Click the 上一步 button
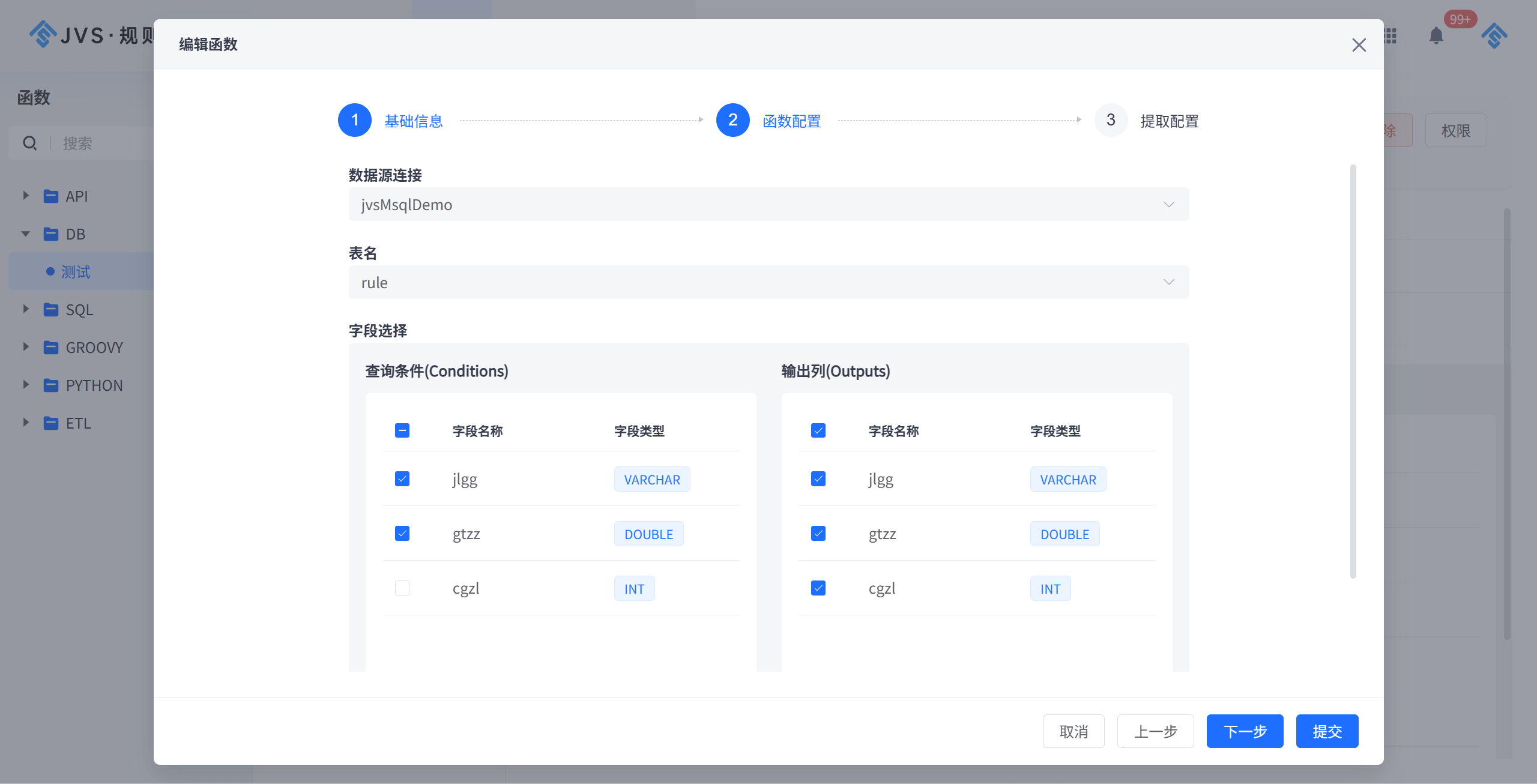Screen dimensions: 1537x784 click(x=1155, y=731)
